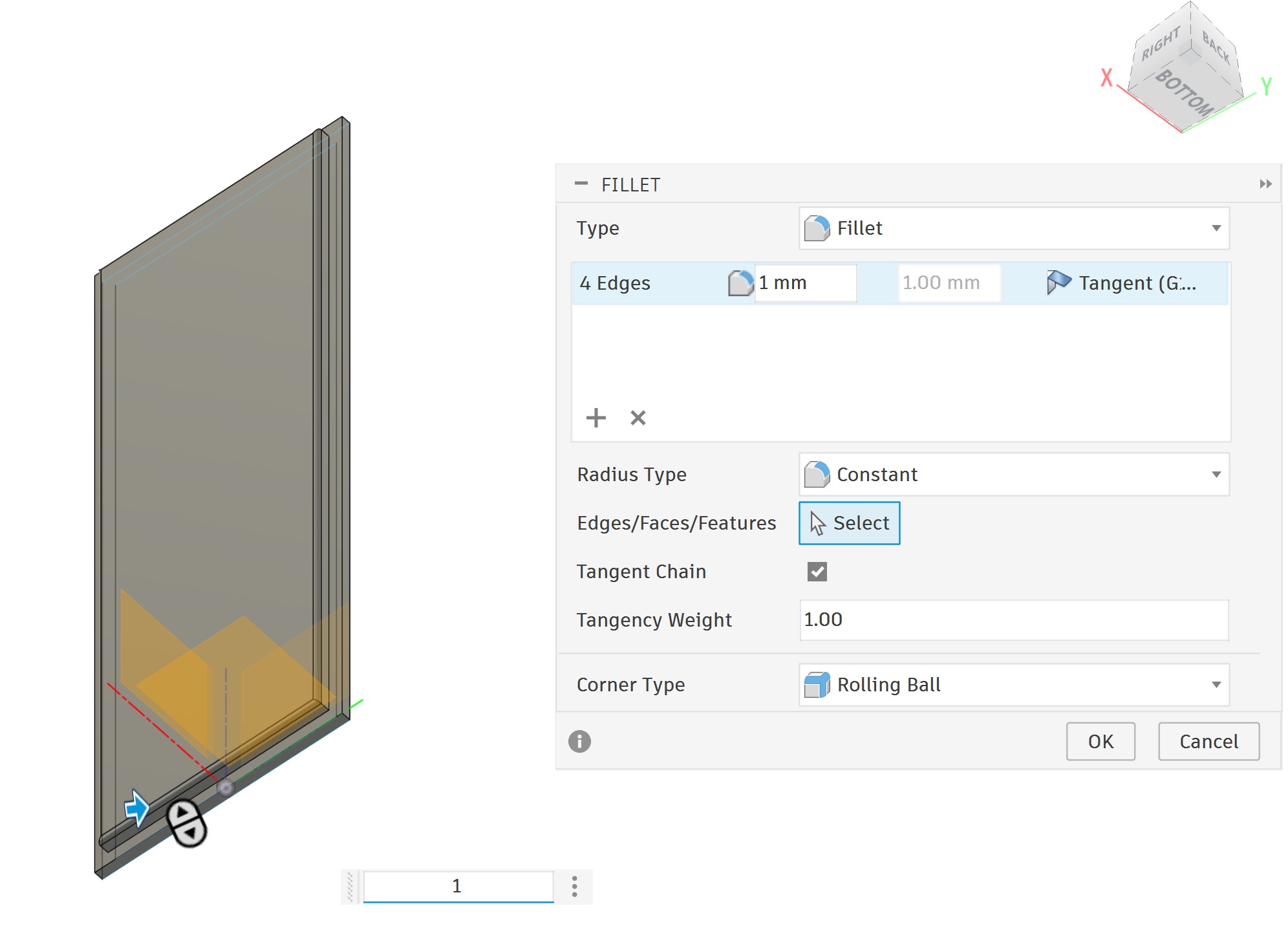
Task: Open Corner Type dropdown showing Rolling Ball
Action: pos(1013,685)
